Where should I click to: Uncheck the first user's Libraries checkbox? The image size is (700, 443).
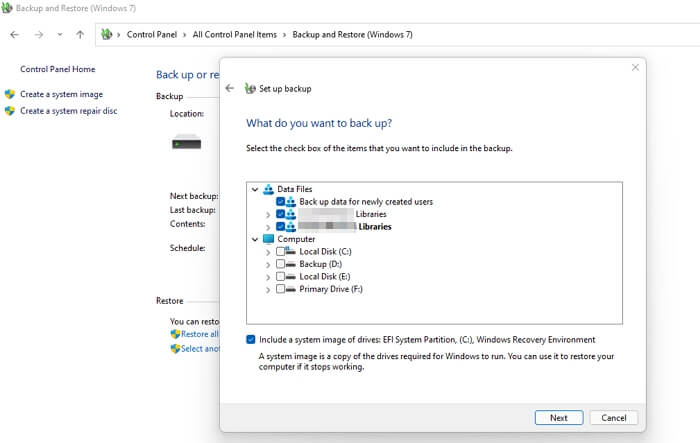(x=280, y=214)
